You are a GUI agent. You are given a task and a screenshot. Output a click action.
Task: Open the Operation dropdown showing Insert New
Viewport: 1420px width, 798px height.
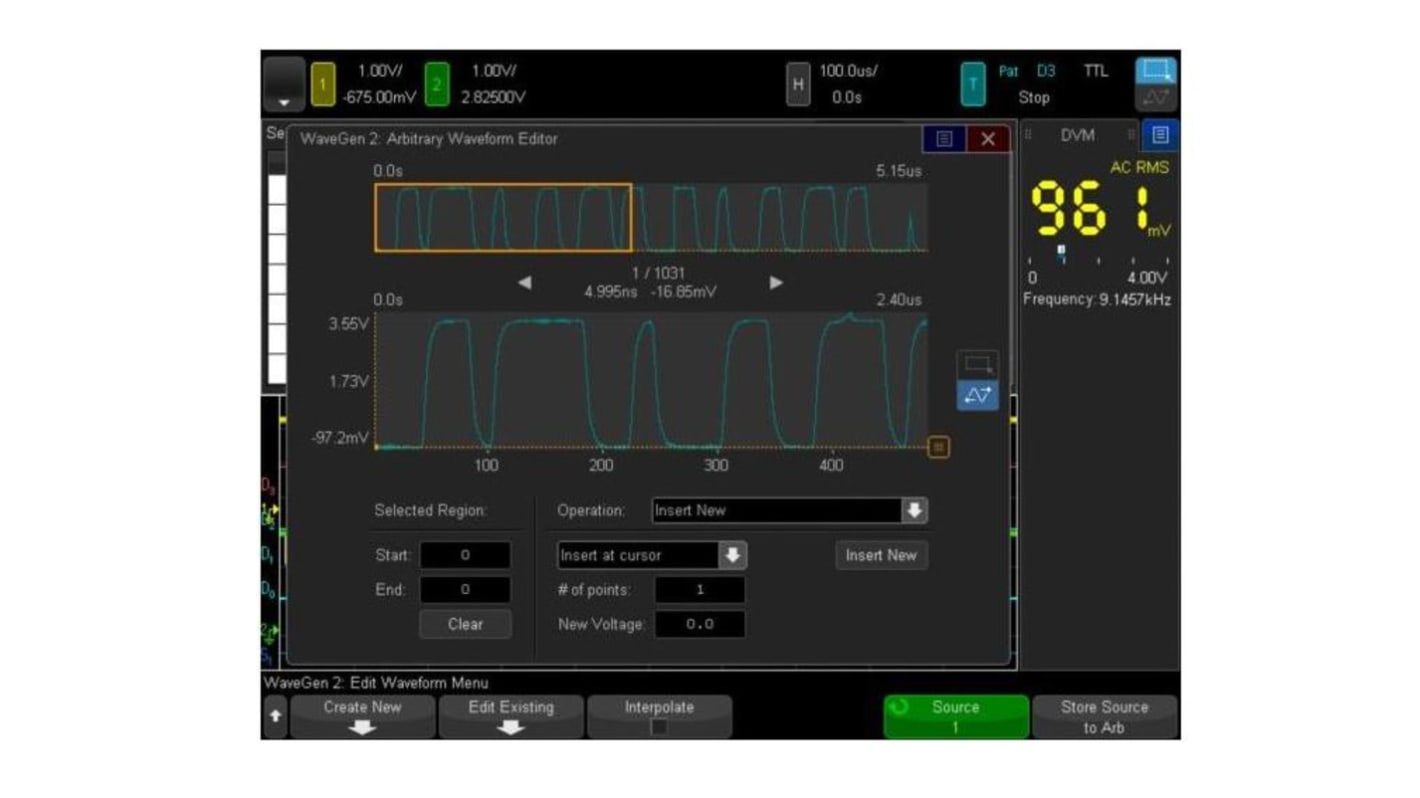pyautogui.click(x=789, y=510)
